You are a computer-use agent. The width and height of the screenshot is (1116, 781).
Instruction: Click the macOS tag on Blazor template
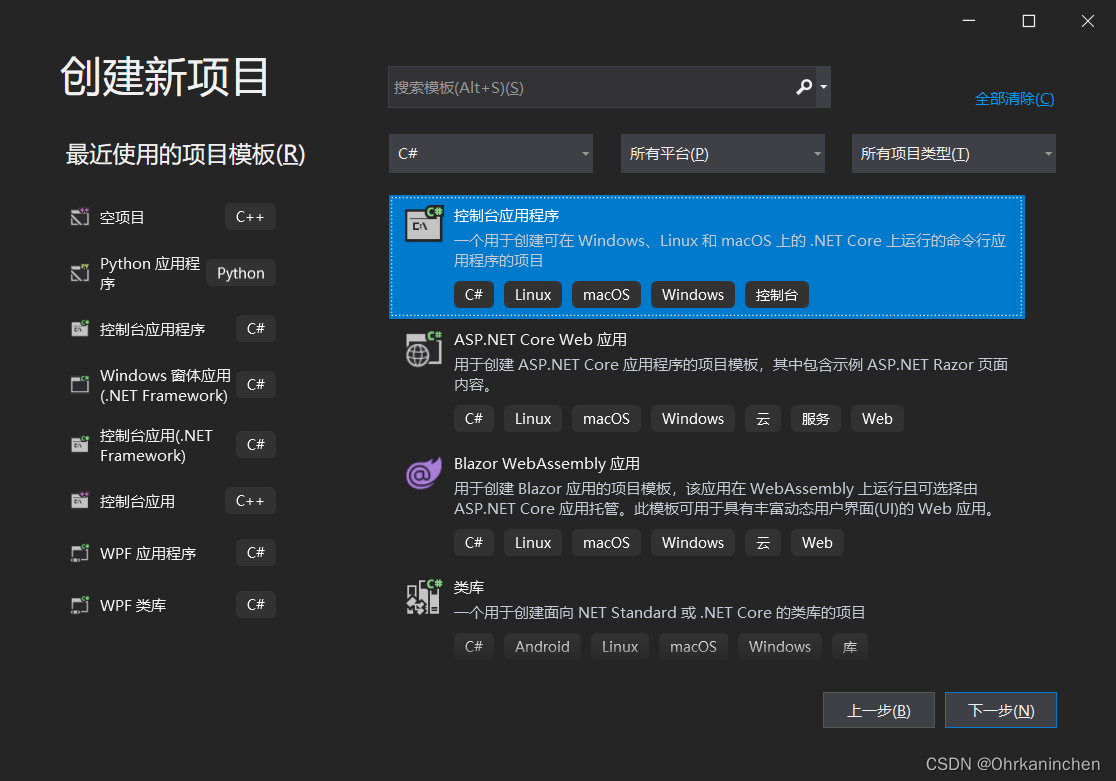coord(606,542)
